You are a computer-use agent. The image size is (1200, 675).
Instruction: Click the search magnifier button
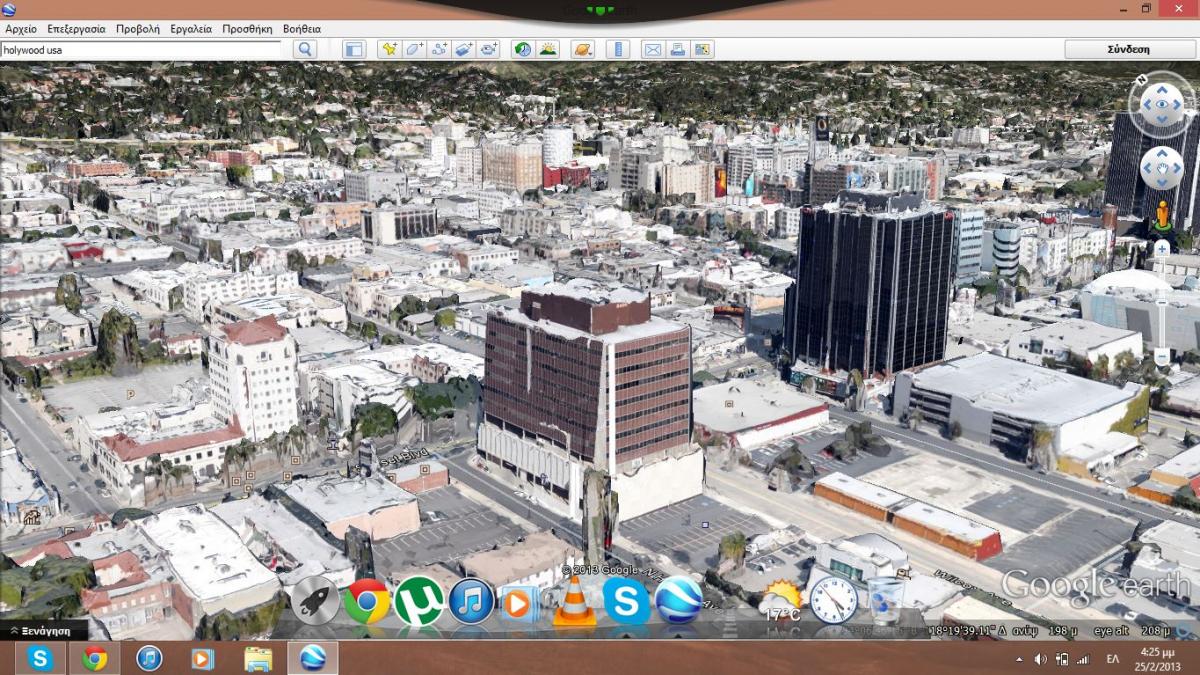pyautogui.click(x=305, y=49)
